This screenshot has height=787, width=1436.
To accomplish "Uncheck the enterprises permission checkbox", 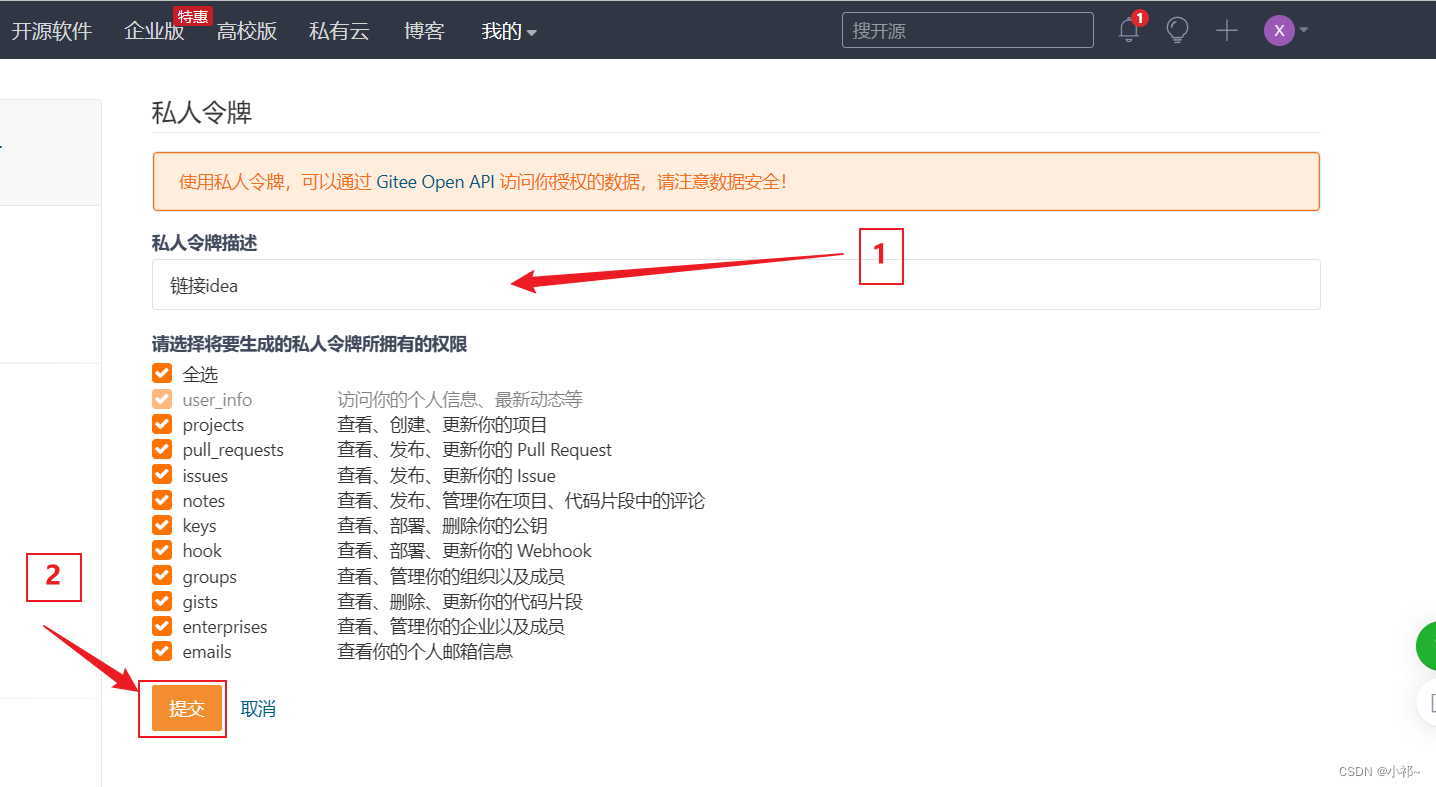I will point(162,626).
